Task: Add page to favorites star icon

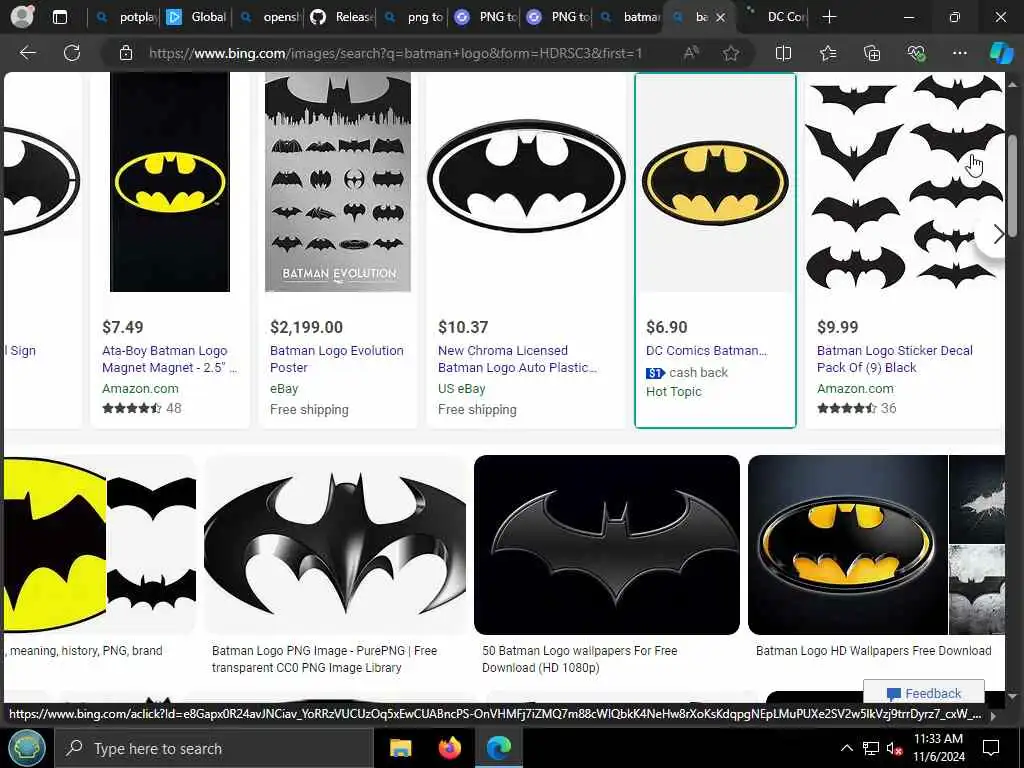Action: [731, 53]
